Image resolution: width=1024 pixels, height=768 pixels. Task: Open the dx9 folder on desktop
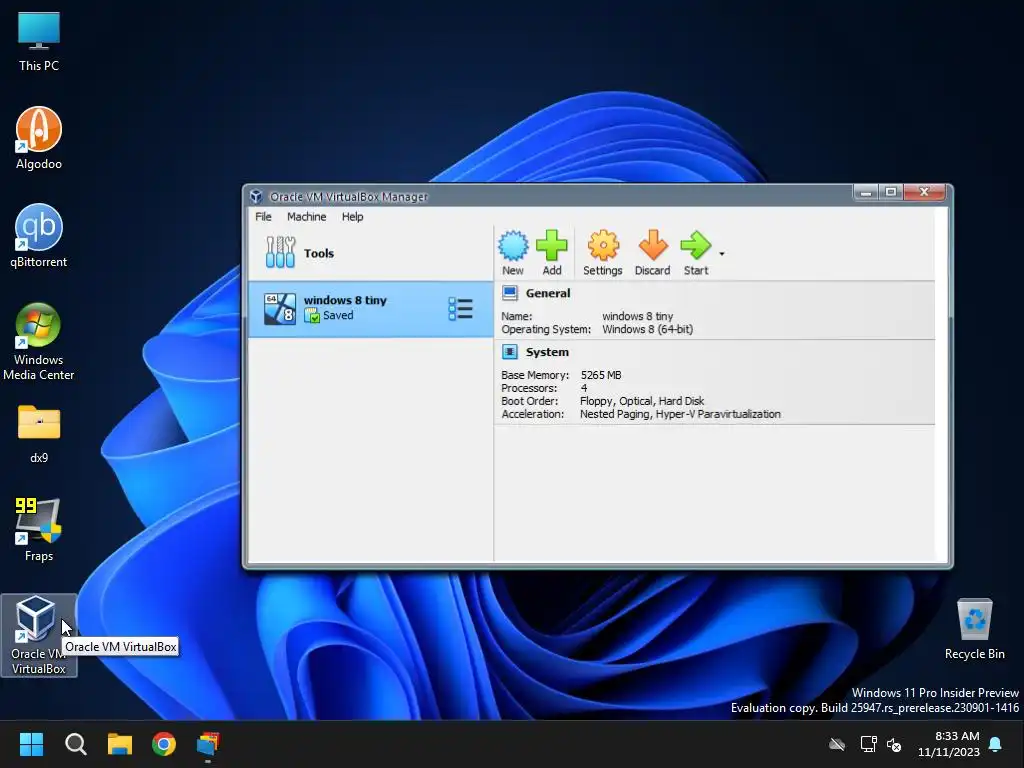pyautogui.click(x=39, y=434)
